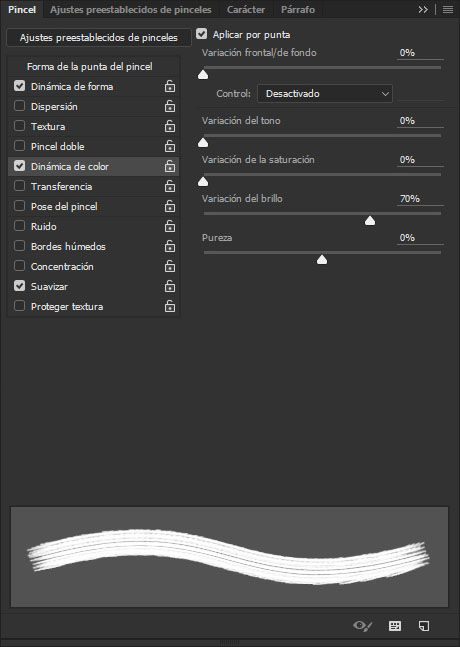This screenshot has height=647, width=460.
Task: Click the lock icon beside Transferencia
Action: coord(170,186)
